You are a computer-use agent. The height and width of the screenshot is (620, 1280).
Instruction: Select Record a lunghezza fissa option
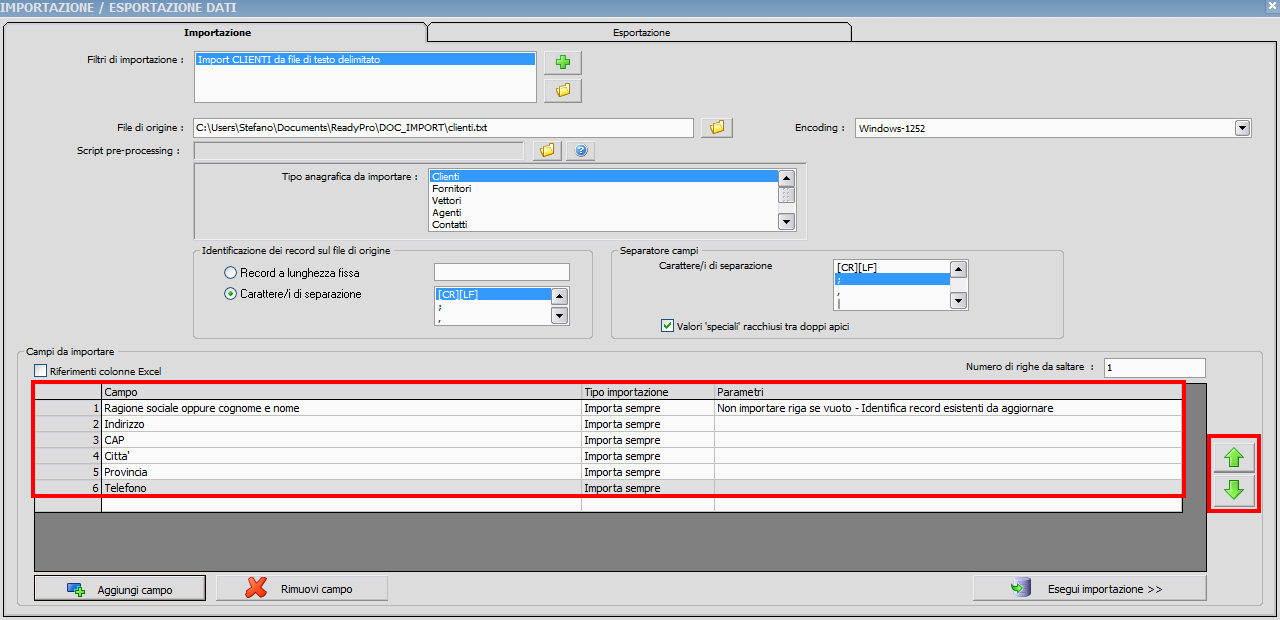pos(231,272)
